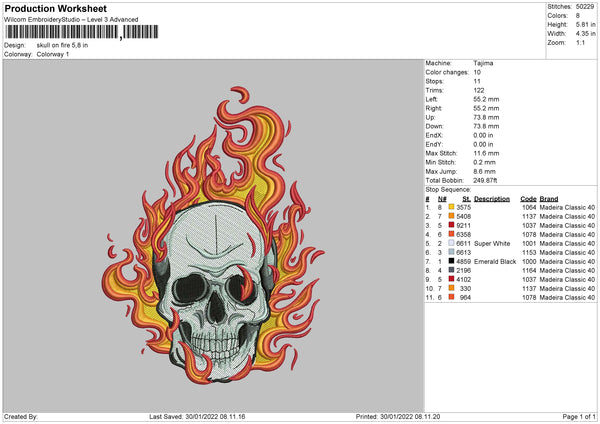Select stitch count 6611 in row 5
This screenshot has height=424, width=600.
[463, 243]
